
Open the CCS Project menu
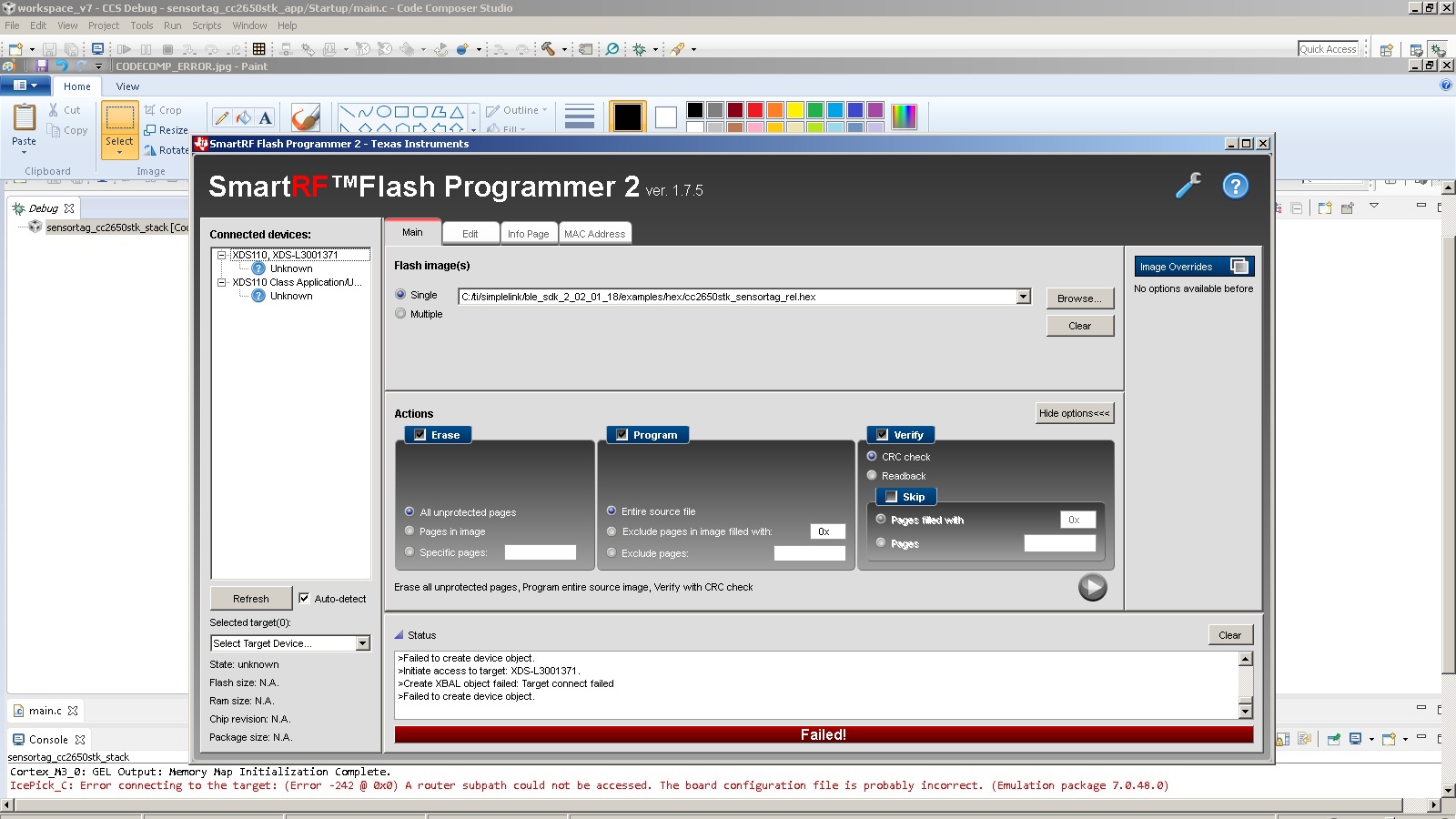[104, 25]
